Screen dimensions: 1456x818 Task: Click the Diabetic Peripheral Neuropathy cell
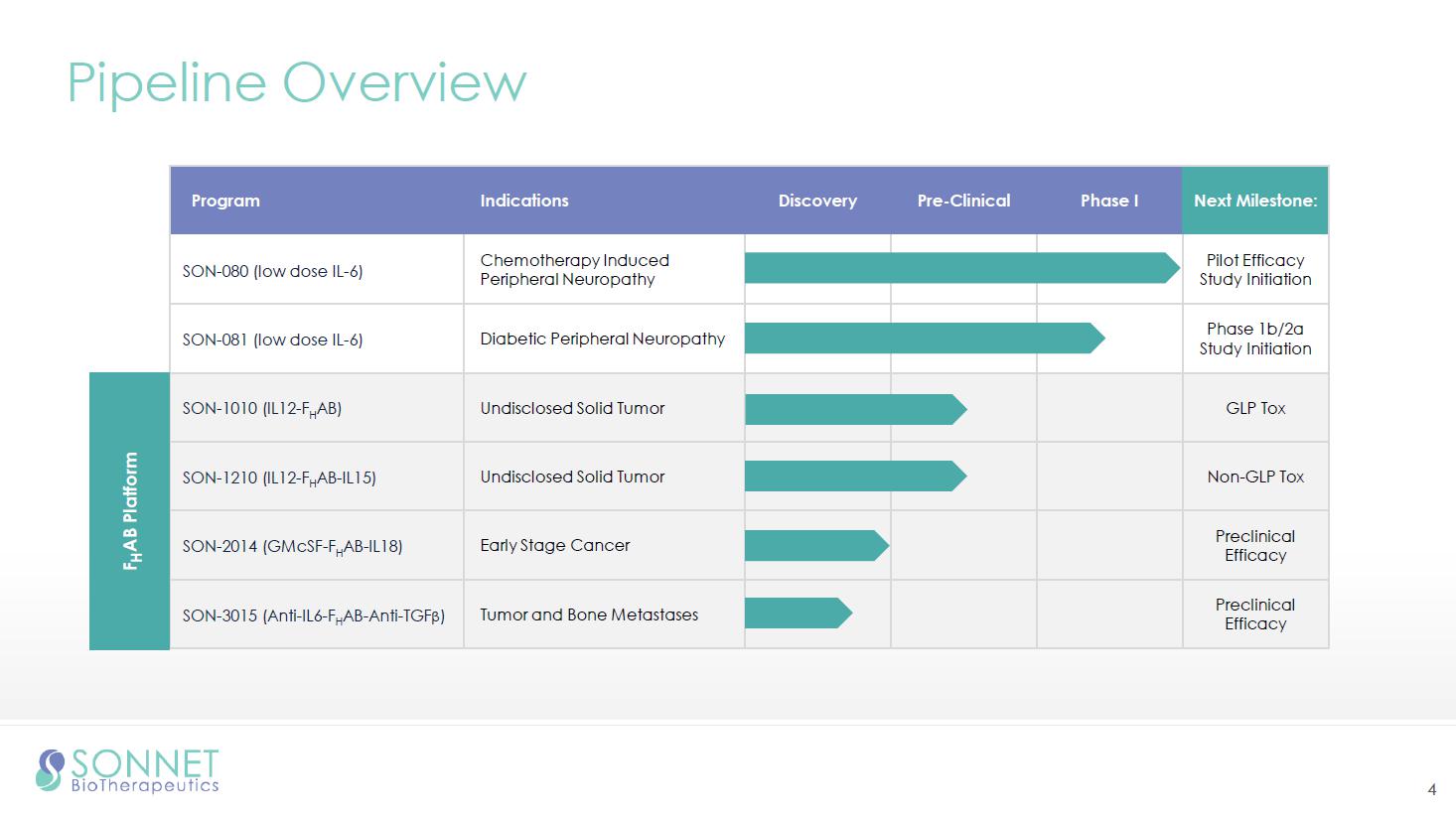point(602,339)
